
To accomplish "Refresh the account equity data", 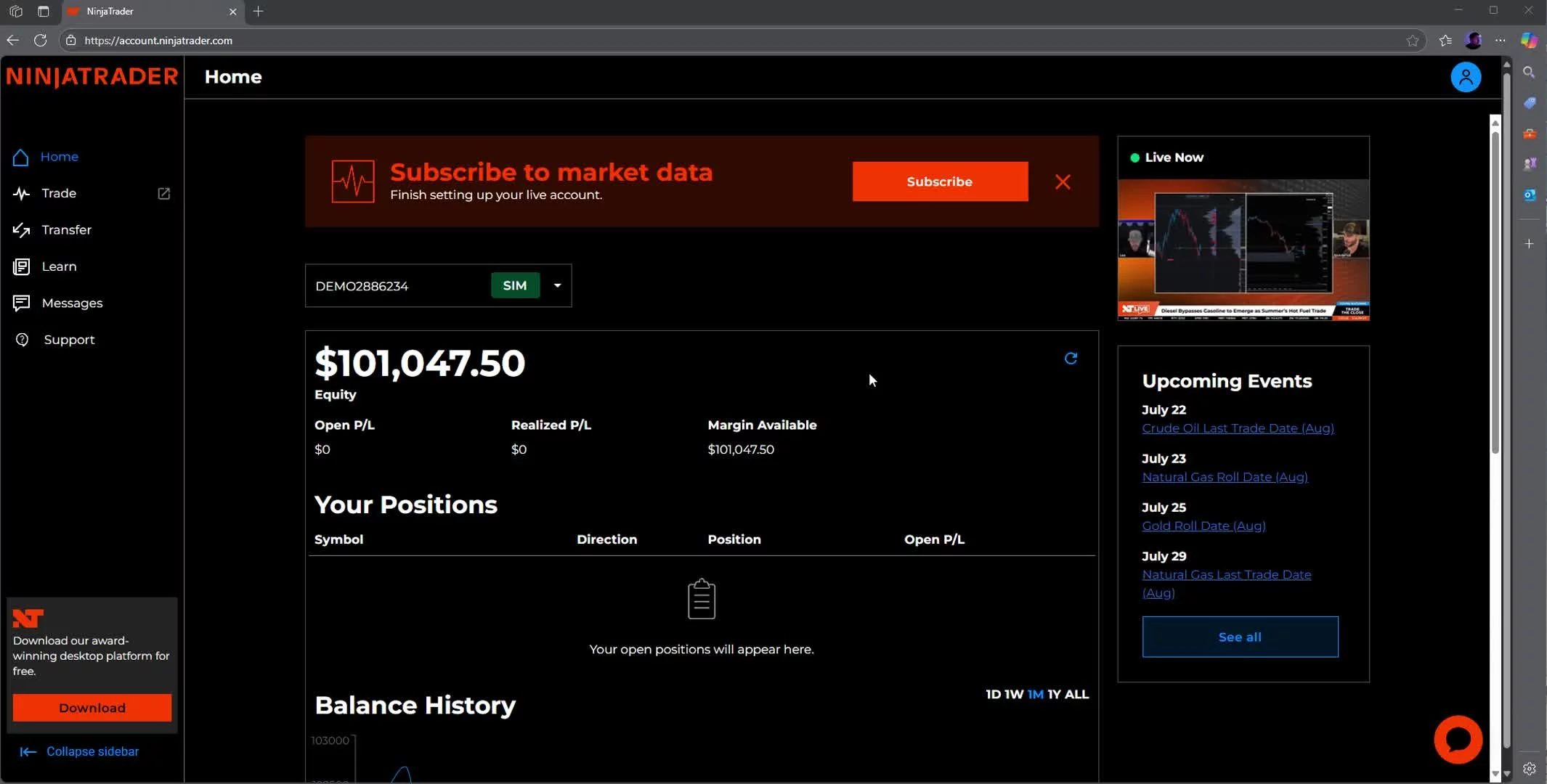I will [x=1071, y=359].
